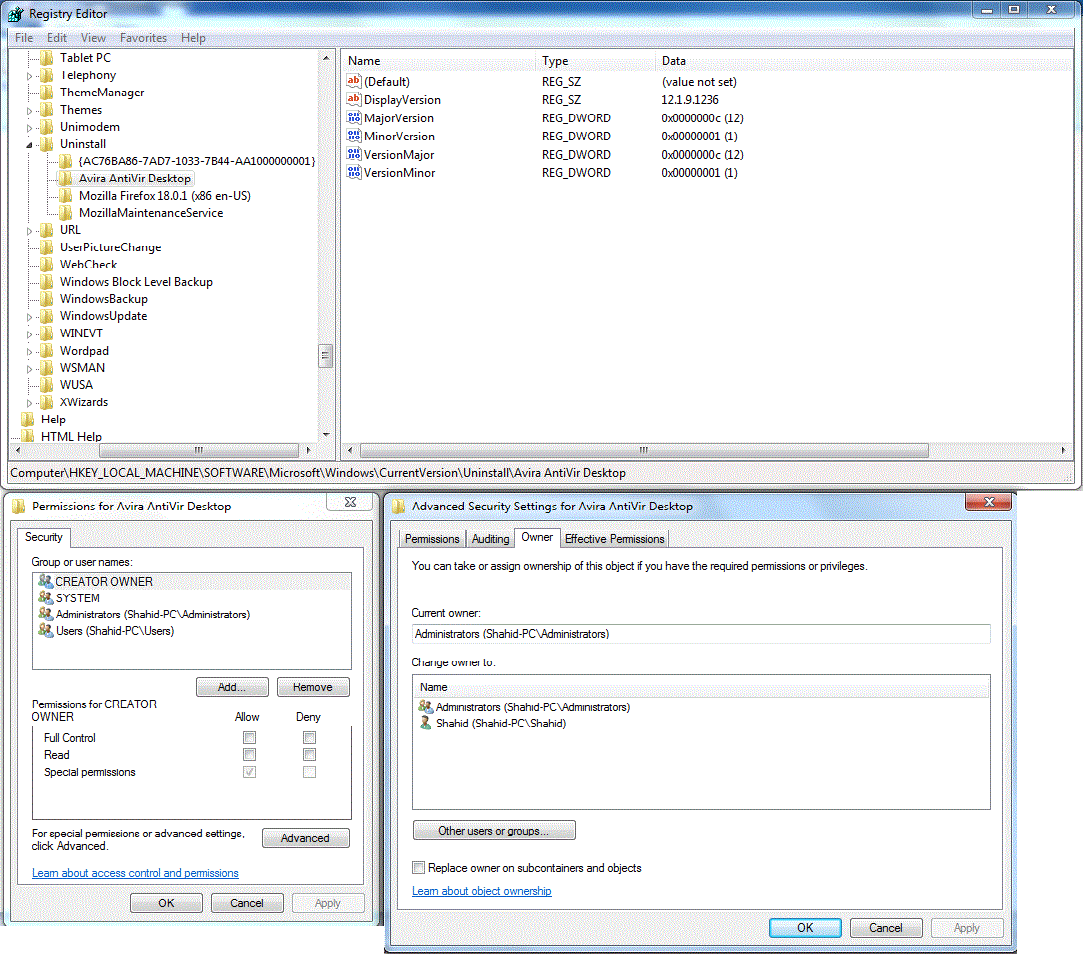The width and height of the screenshot is (1083, 954).
Task: Expand the WINEVT key
Action: [29, 334]
